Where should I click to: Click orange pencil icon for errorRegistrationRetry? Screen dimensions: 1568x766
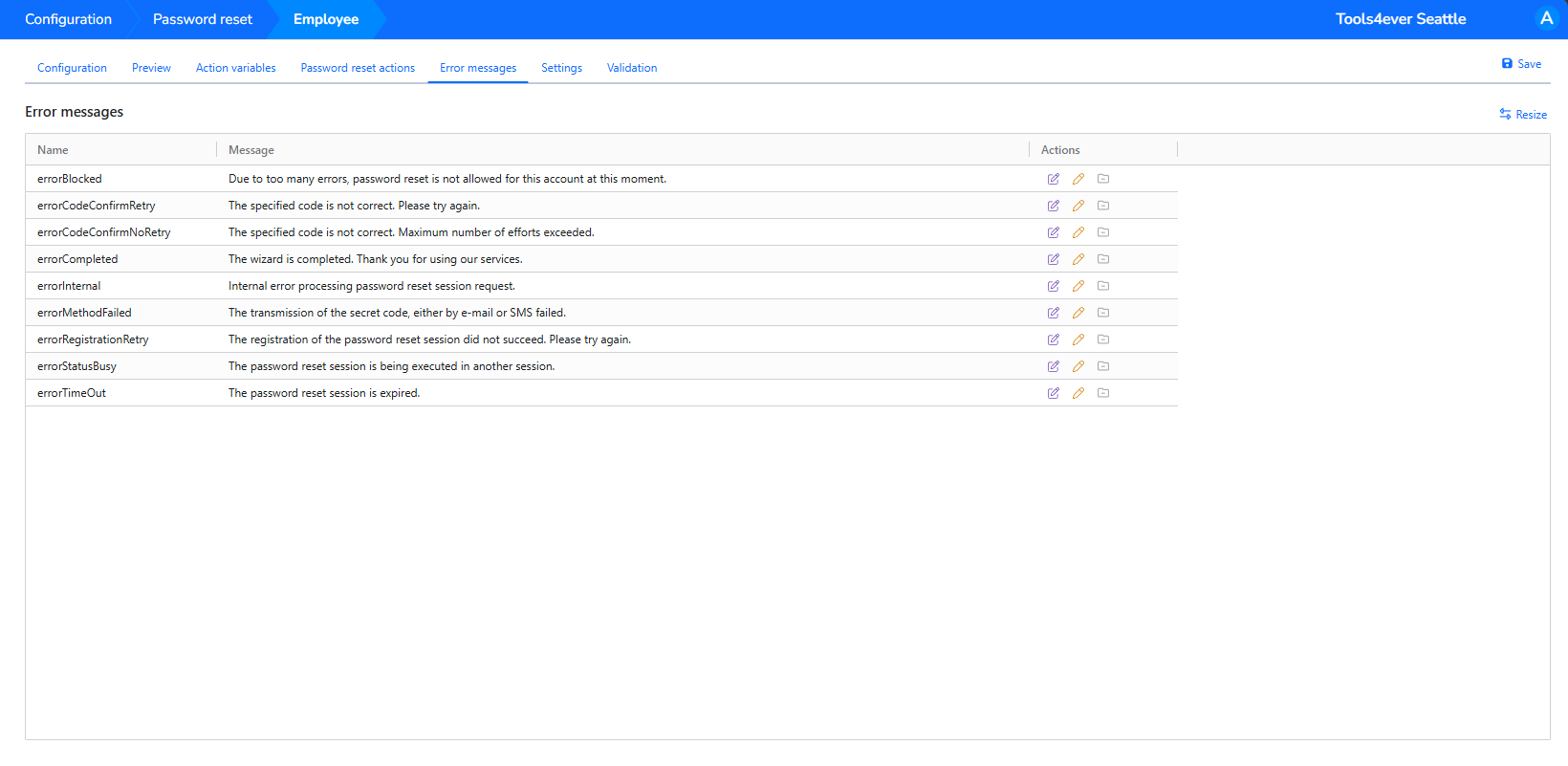click(1078, 339)
